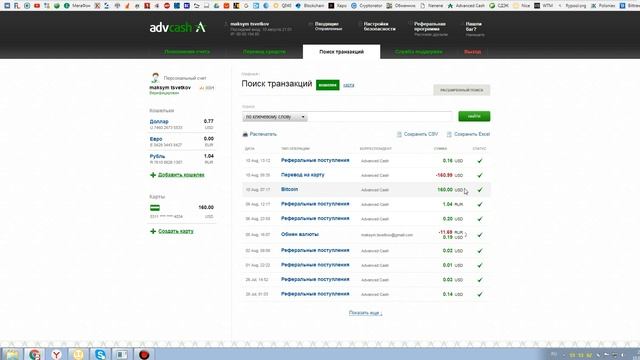Click the status checkmark on Обмен валюты row
The width and height of the screenshot is (640, 360).
[x=480, y=235]
